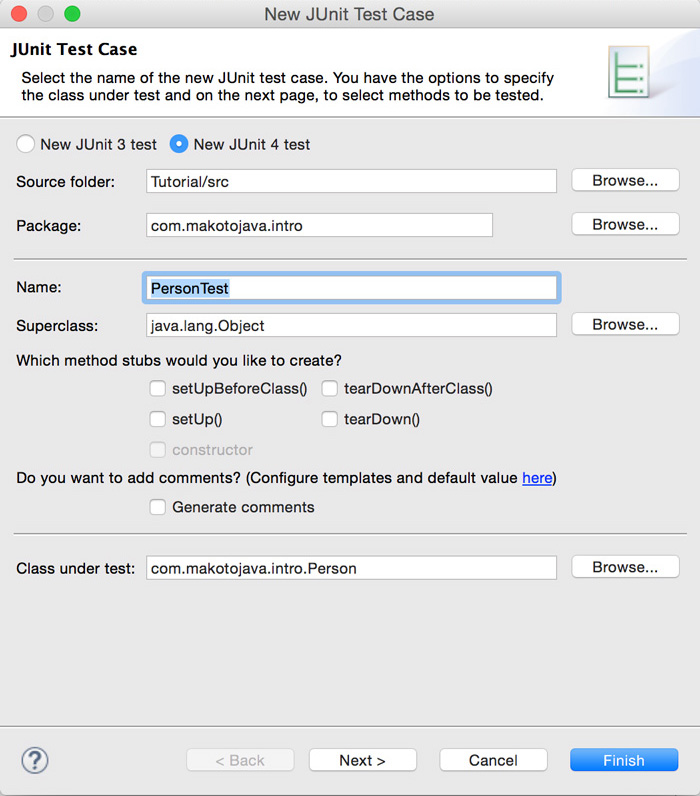This screenshot has height=796, width=700.
Task: Browse for the Class under test
Action: coord(625,567)
